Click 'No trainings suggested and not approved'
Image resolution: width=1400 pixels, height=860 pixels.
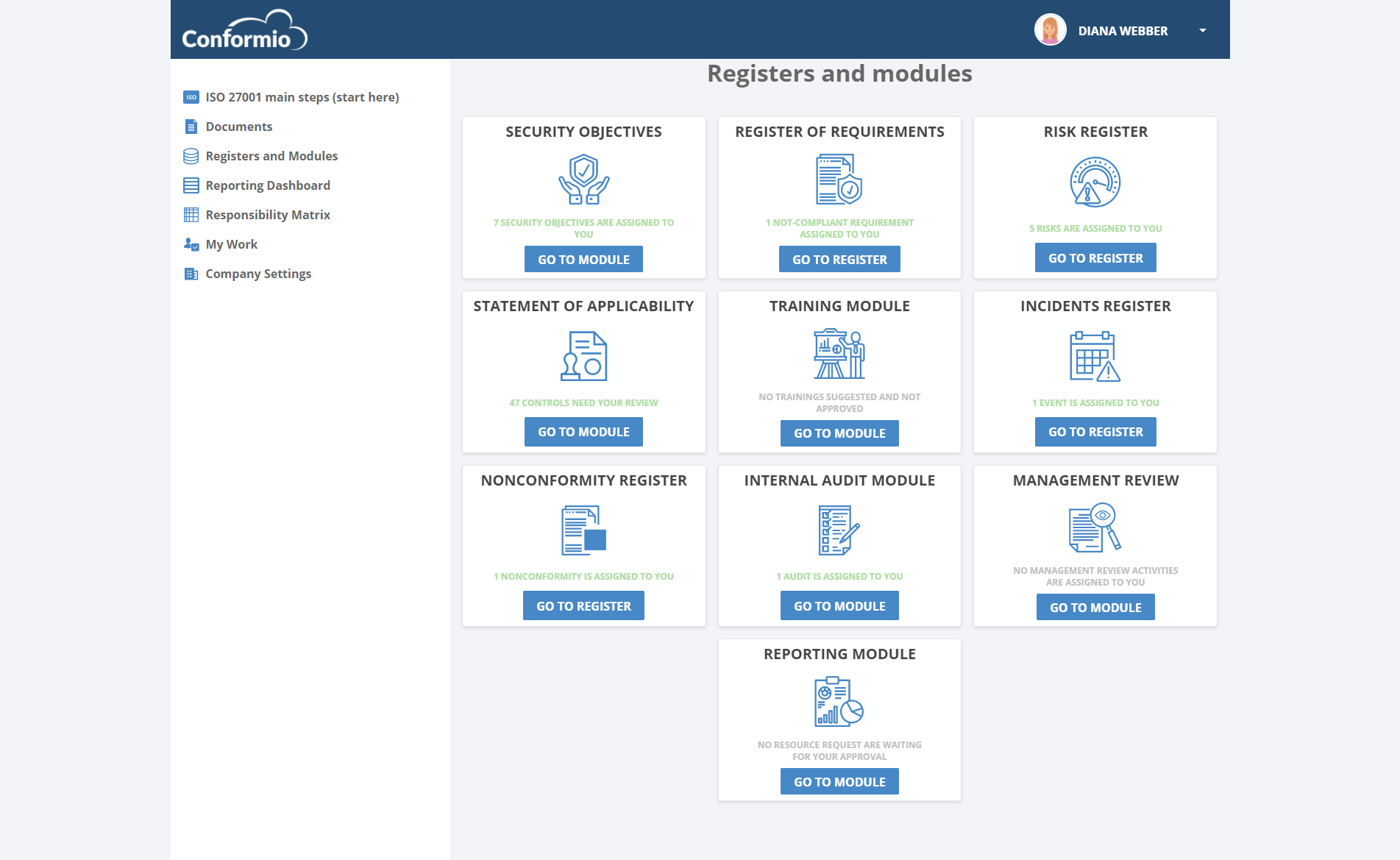pos(839,402)
